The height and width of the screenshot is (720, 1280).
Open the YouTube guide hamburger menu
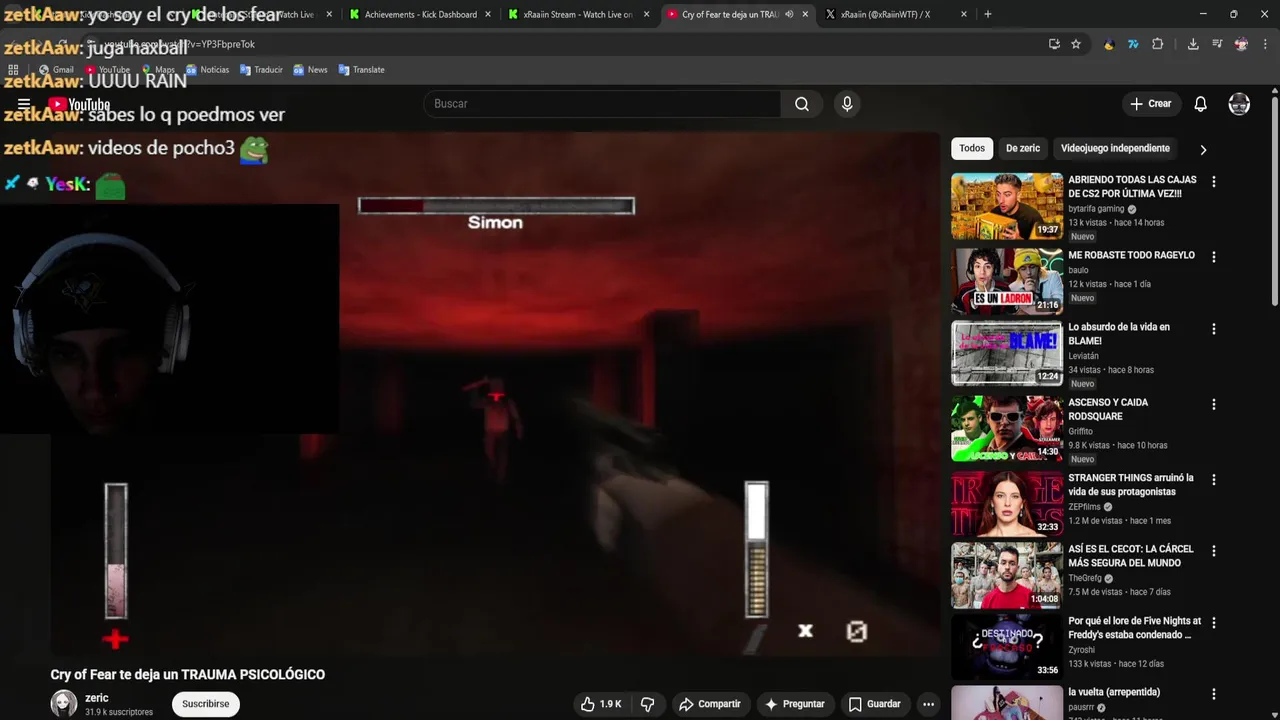[24, 104]
